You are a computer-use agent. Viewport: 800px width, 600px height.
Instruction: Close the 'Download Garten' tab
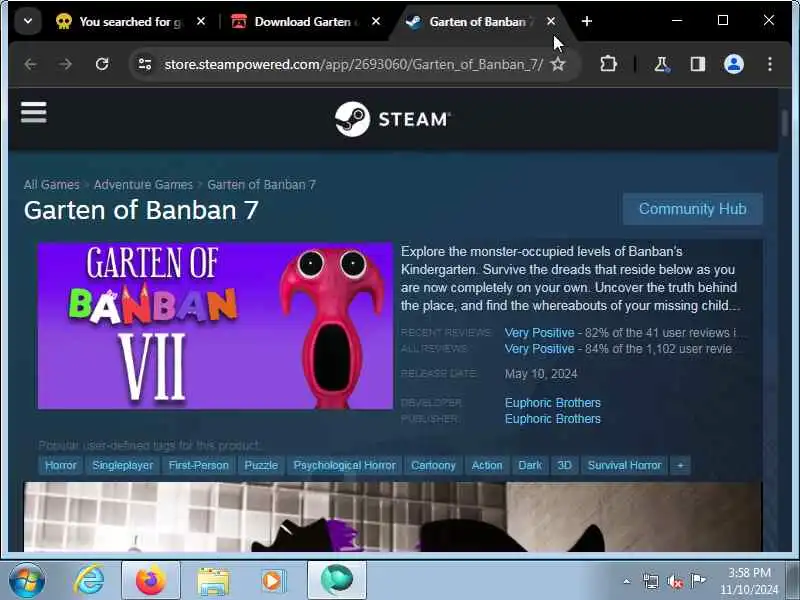point(376,21)
